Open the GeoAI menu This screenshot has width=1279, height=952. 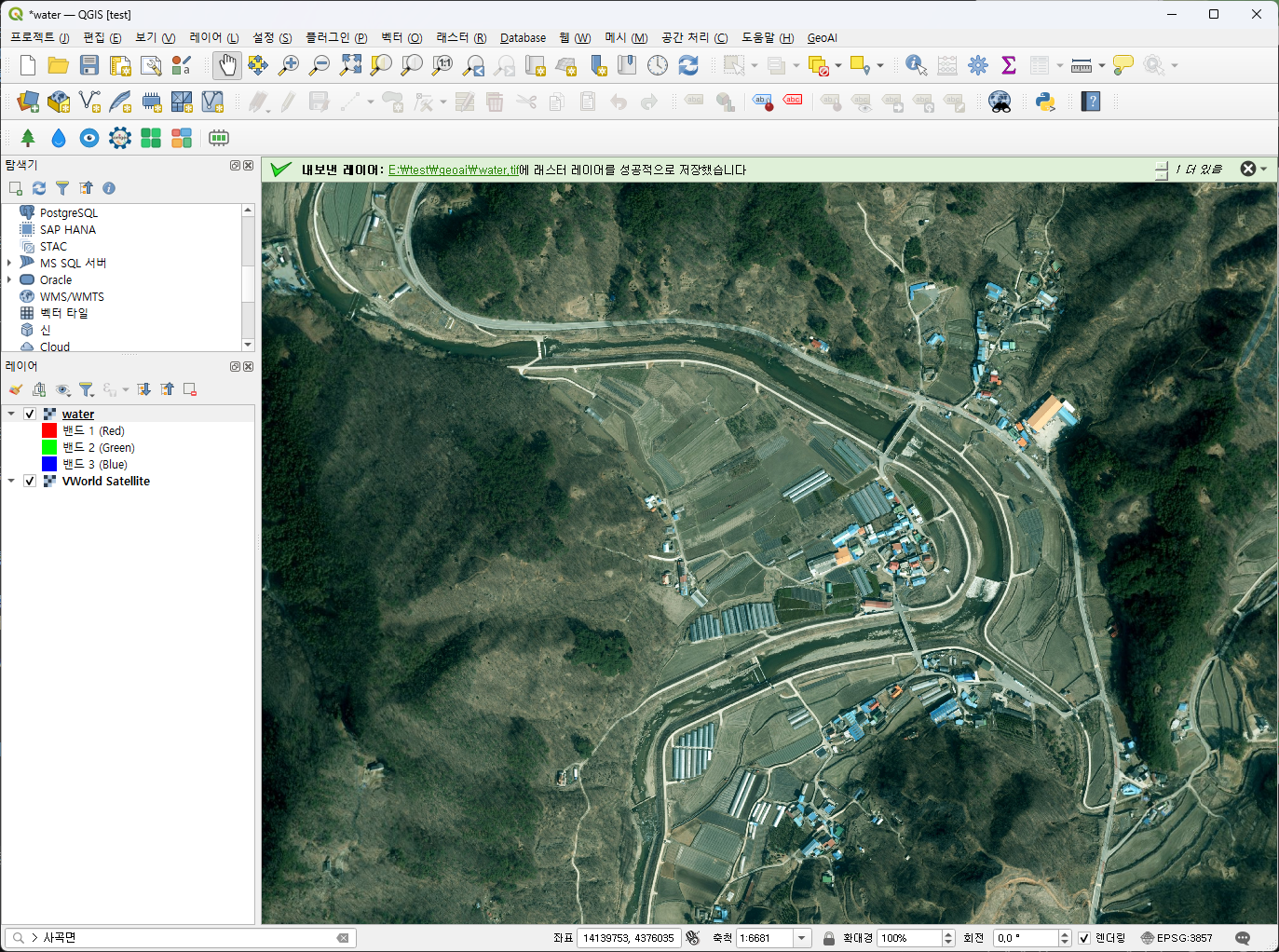pos(822,38)
